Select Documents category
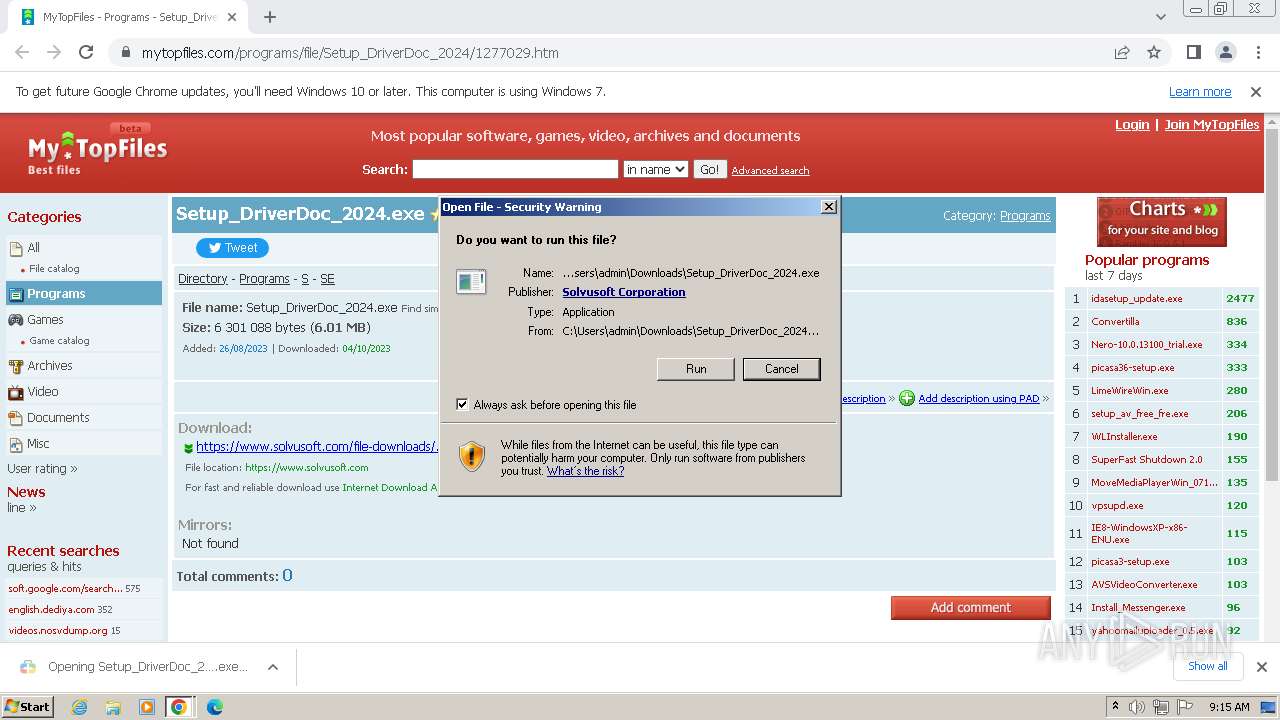 click(x=58, y=417)
